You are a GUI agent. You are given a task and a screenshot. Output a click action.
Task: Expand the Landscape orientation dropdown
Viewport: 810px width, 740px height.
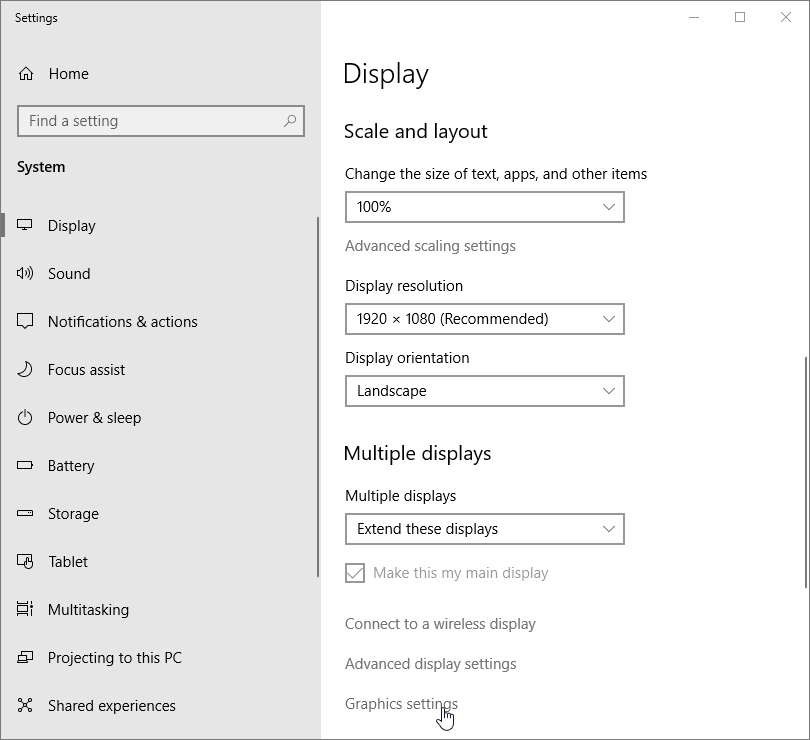484,391
